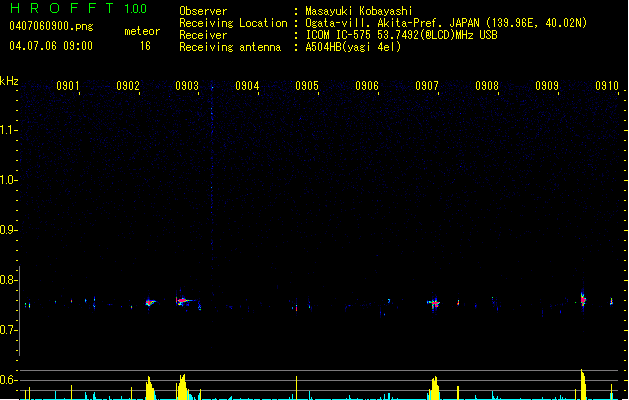
Task: Click the Observer name Masayuki Kobayashi
Action: [x=359, y=11]
